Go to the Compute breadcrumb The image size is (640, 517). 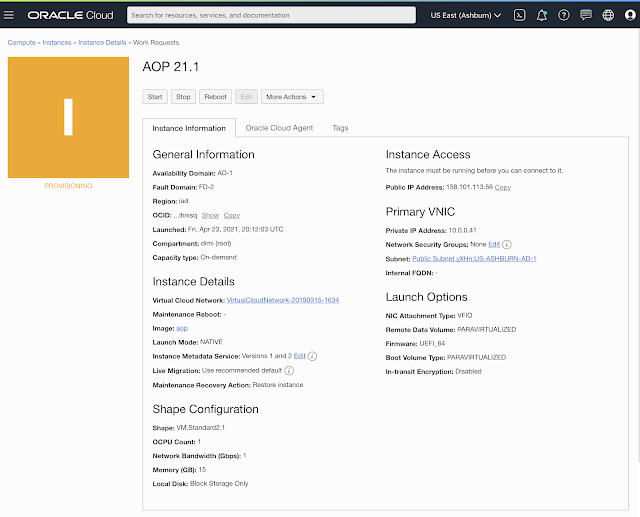pos(22,42)
